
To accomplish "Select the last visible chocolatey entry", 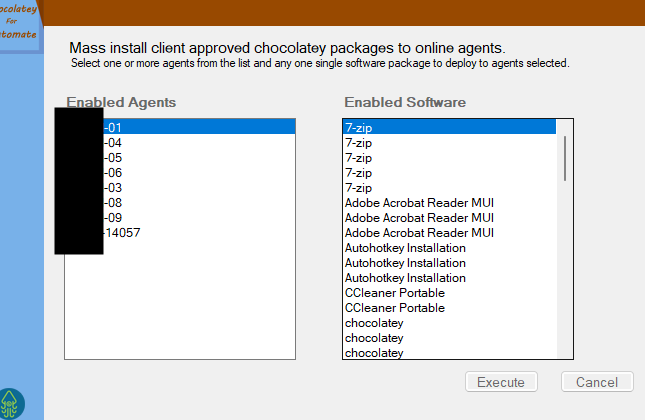I will 374,353.
